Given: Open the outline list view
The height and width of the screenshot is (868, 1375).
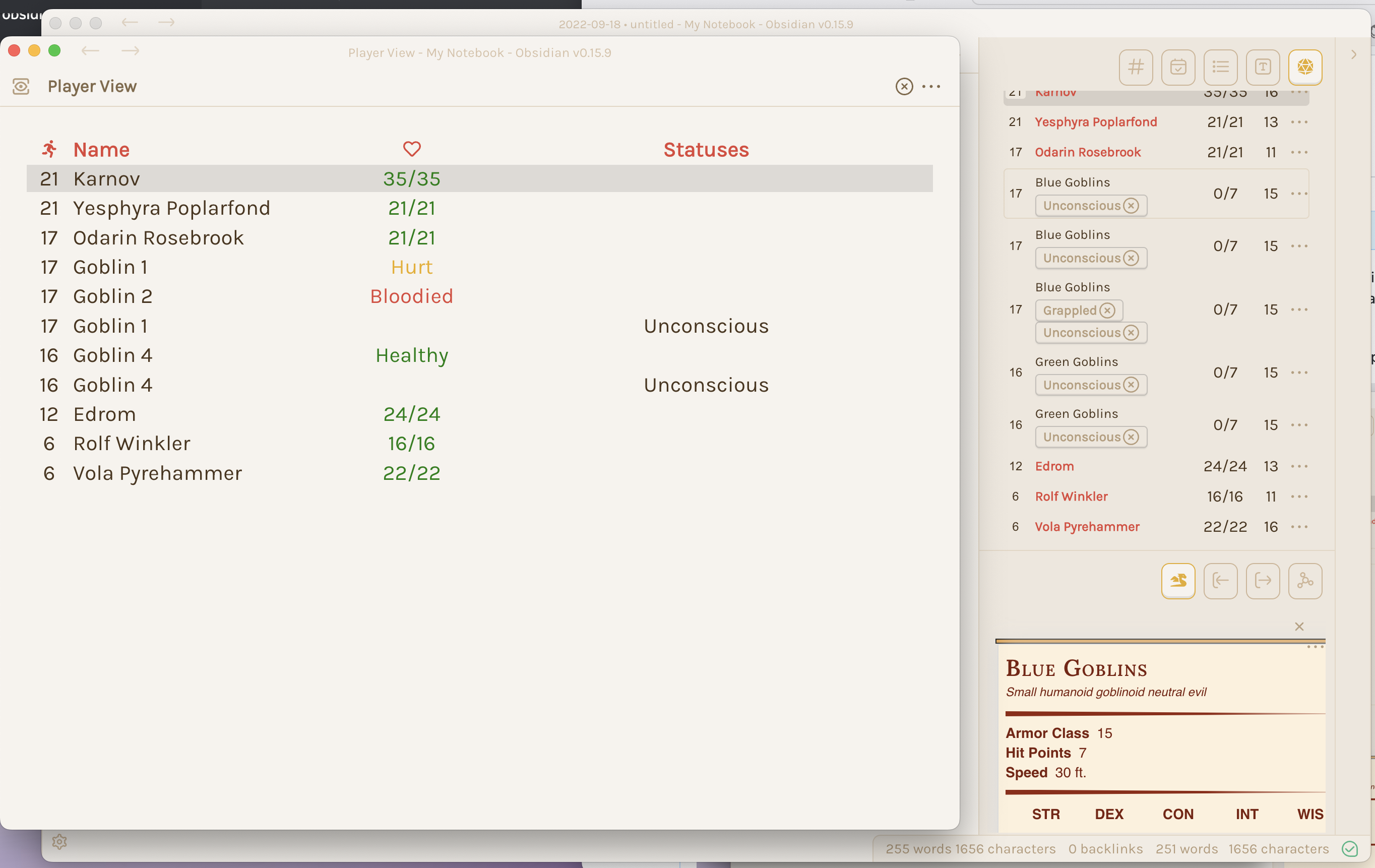Looking at the screenshot, I should tap(1221, 67).
